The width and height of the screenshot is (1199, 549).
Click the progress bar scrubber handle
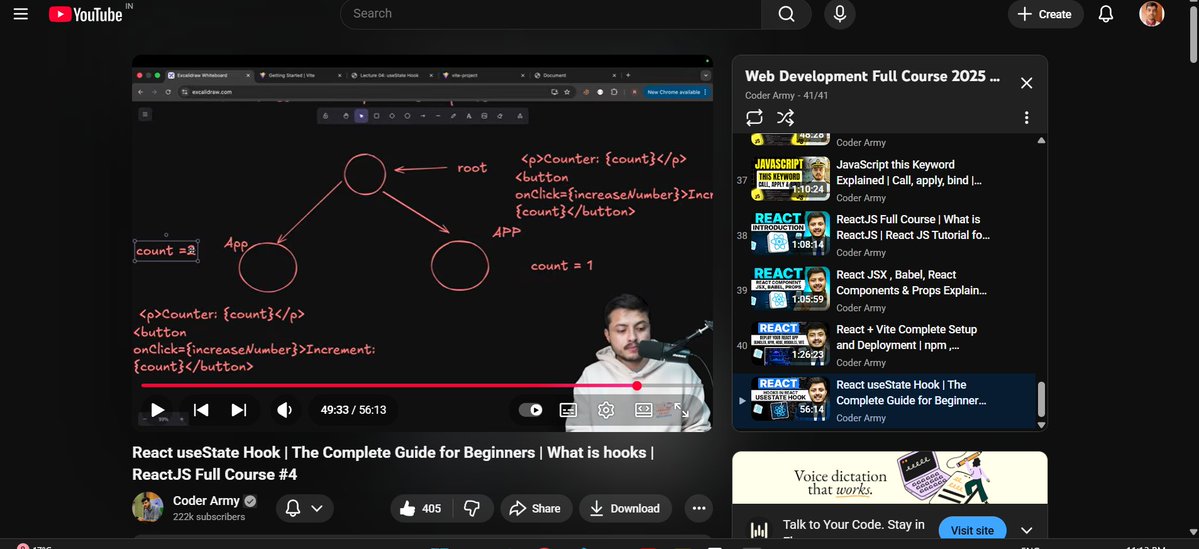(x=636, y=385)
